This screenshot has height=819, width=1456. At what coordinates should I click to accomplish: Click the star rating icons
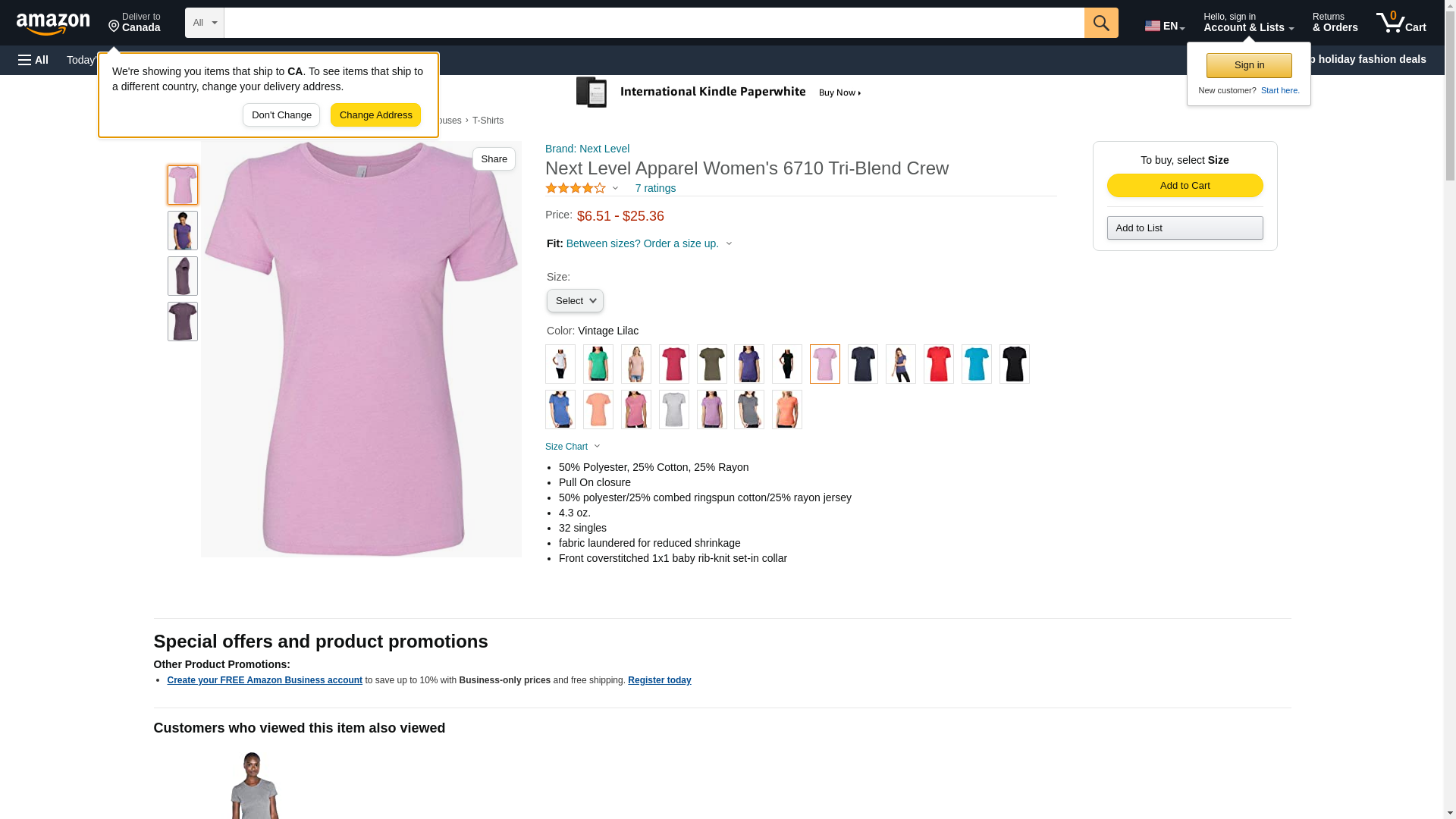click(x=576, y=188)
